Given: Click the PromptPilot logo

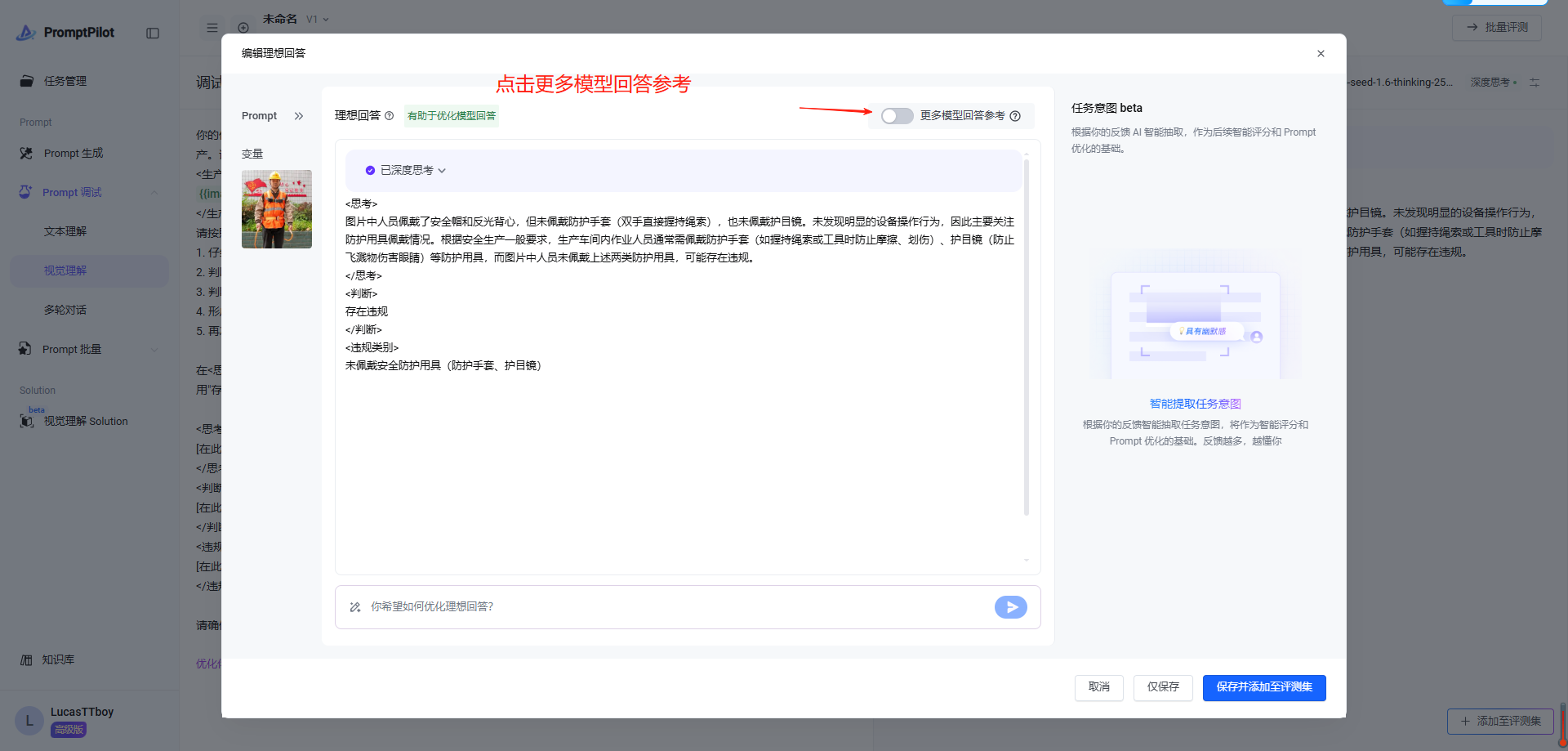Looking at the screenshot, I should click(x=65, y=33).
